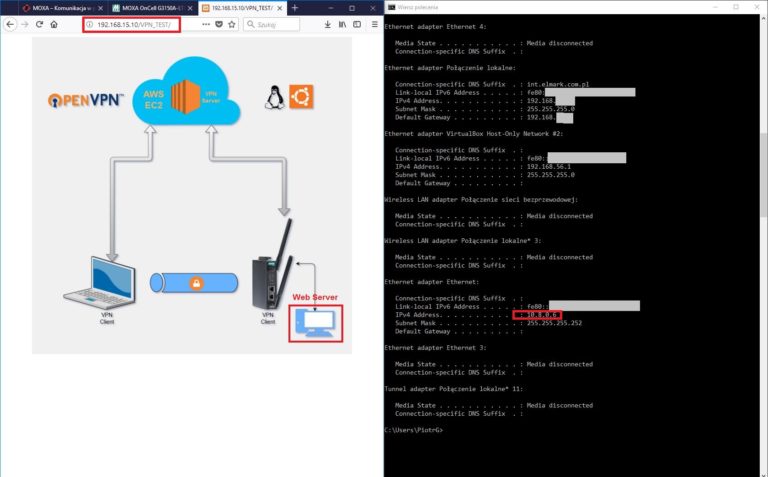Click the network diagram image on the page
The height and width of the screenshot is (477, 768).
click(192, 195)
